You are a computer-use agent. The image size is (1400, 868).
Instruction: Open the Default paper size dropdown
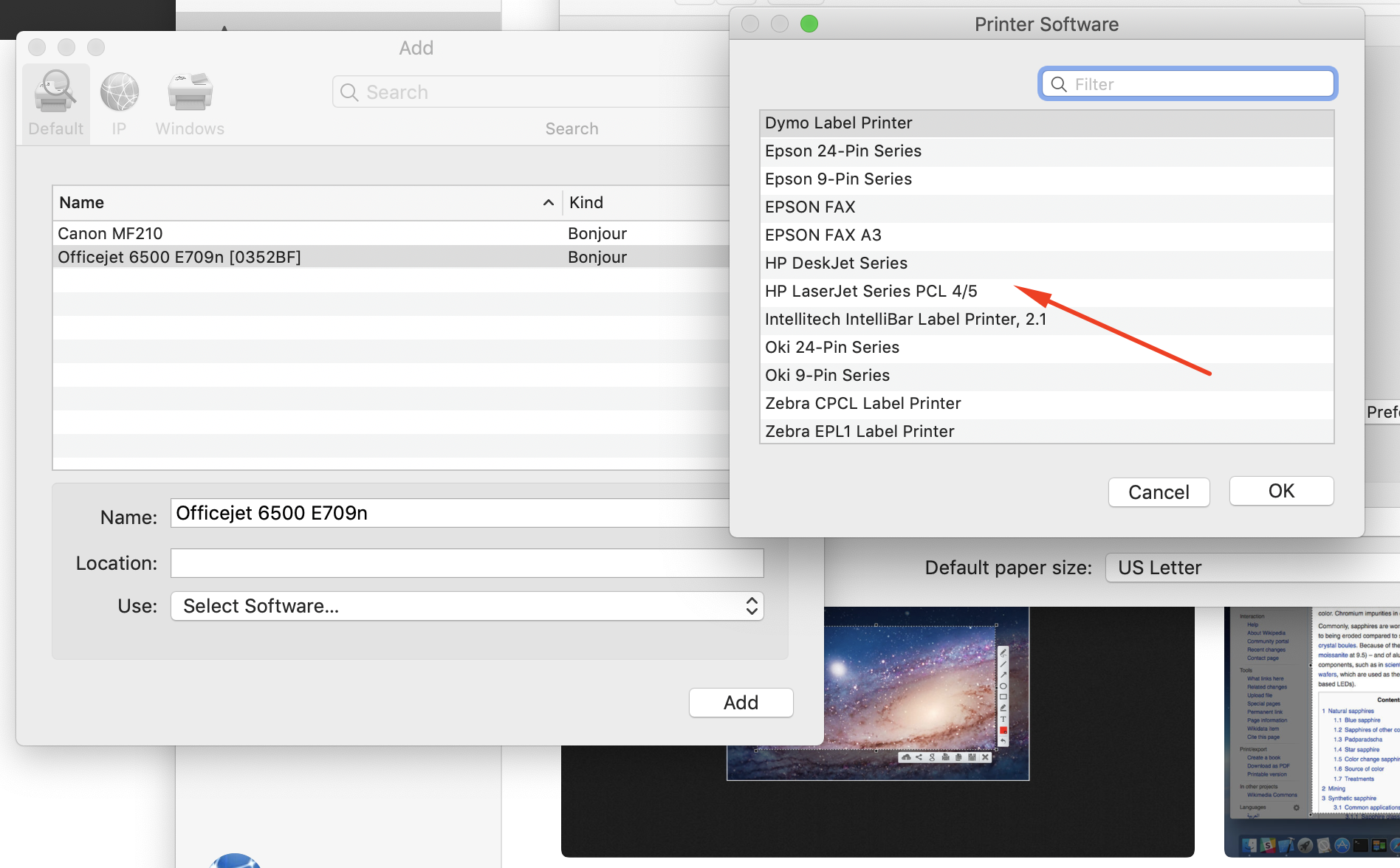[1252, 568]
